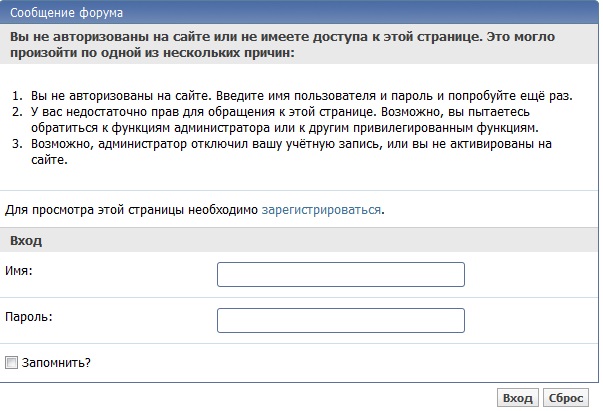The width and height of the screenshot is (603, 411).
Task: Click the зарегистрироваться registration link
Action: pyautogui.click(x=322, y=210)
